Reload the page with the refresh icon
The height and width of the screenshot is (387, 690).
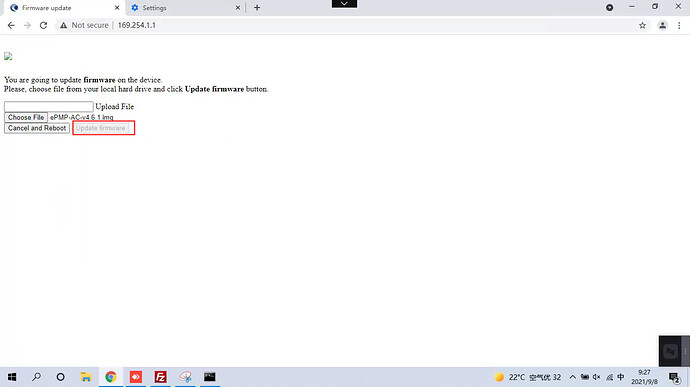pos(43,26)
